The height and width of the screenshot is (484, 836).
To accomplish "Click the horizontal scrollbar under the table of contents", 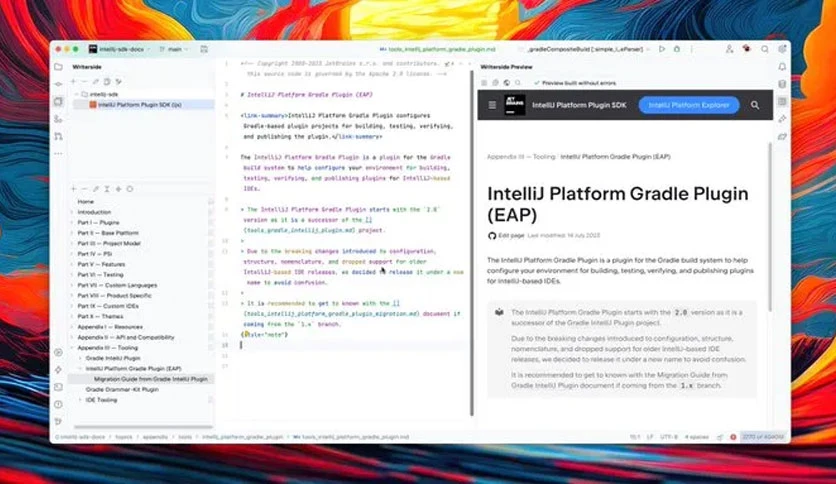I will [x=143, y=426].
